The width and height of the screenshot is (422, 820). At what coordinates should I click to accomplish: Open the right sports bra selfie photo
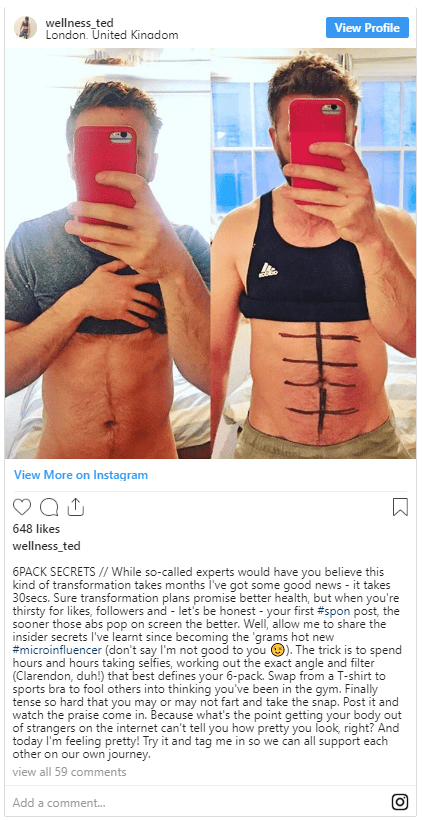point(314,254)
